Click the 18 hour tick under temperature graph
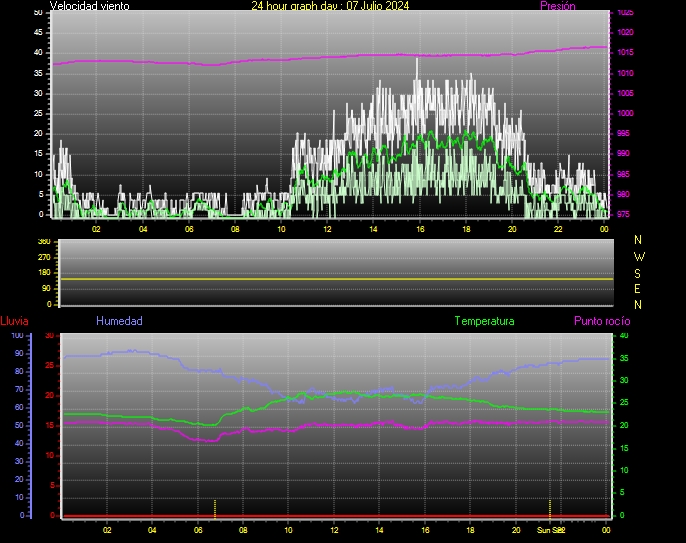686x543 pixels. coord(470,530)
